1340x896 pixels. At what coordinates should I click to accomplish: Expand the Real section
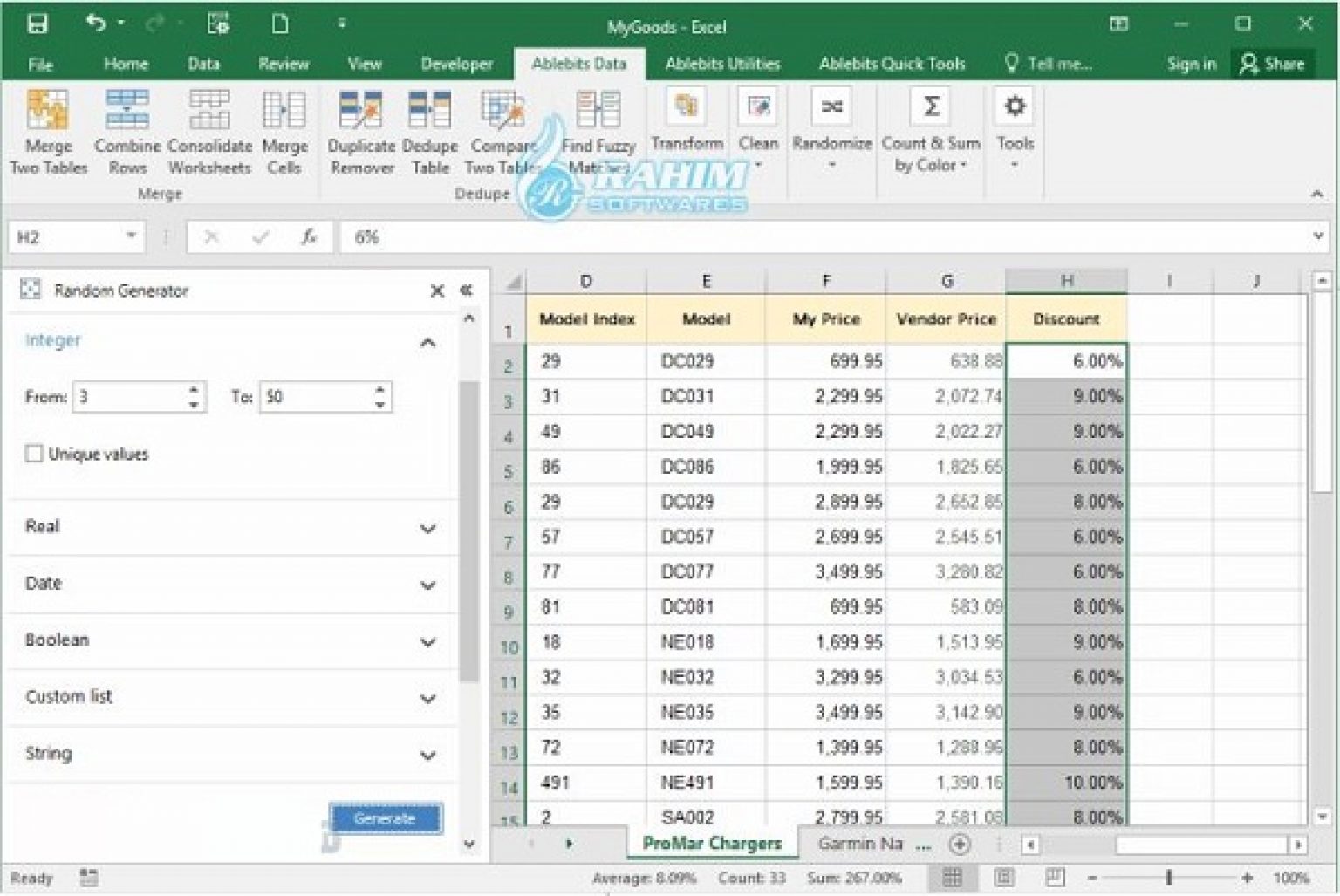tap(427, 528)
